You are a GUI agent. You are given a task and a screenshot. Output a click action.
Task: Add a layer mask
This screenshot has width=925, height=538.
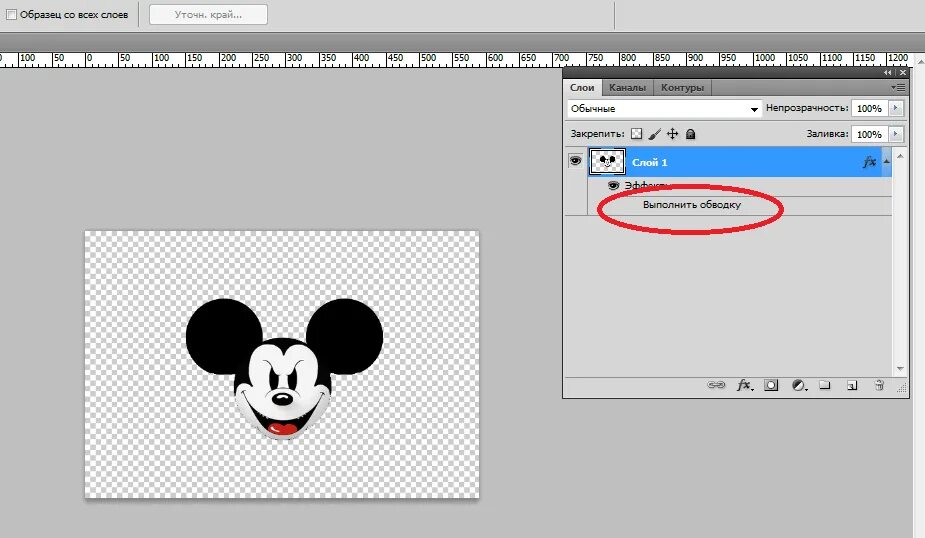(x=771, y=385)
